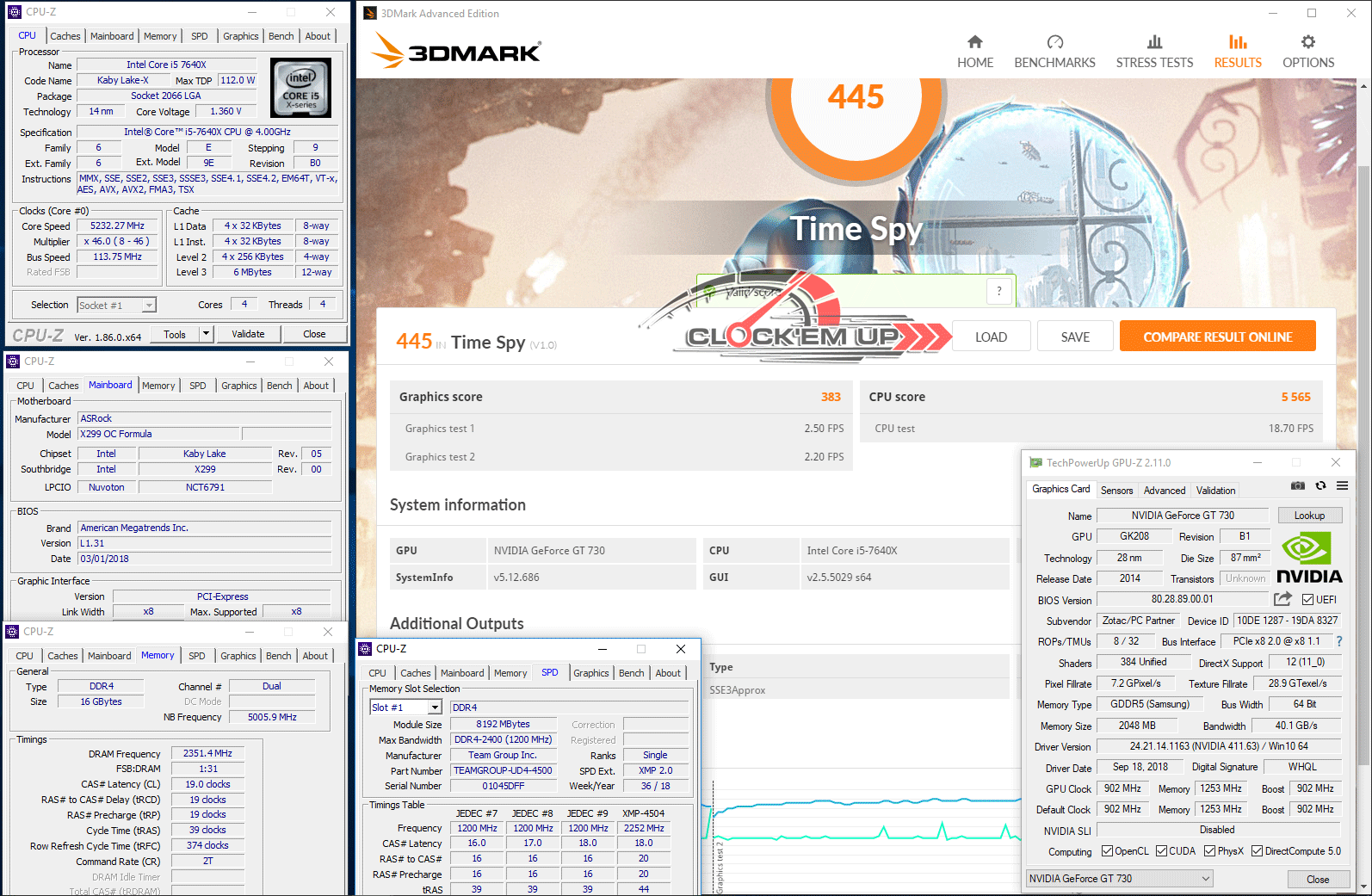Toggle the OpenCL checkbox

pyautogui.click(x=1107, y=851)
